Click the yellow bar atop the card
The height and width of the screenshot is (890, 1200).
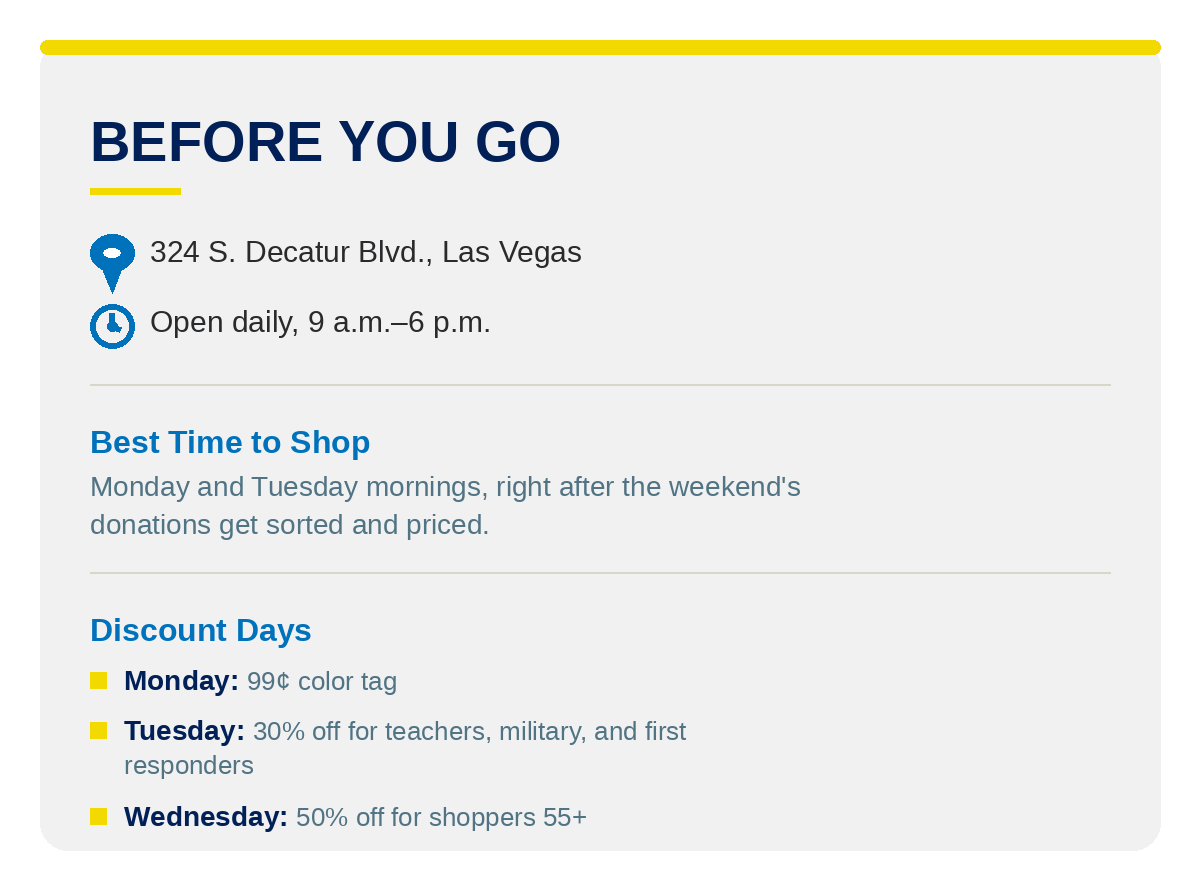click(x=600, y=47)
